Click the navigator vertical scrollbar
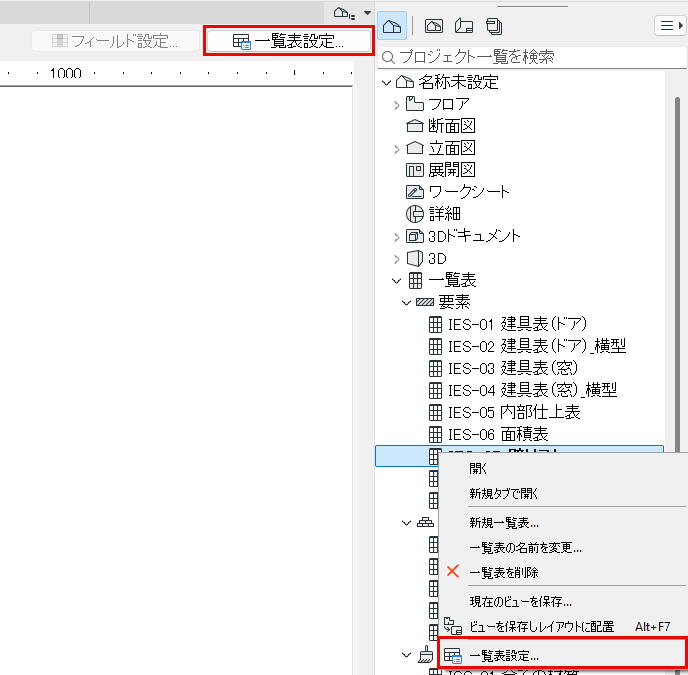Viewport: 688px width, 675px height. pyautogui.click(x=677, y=274)
